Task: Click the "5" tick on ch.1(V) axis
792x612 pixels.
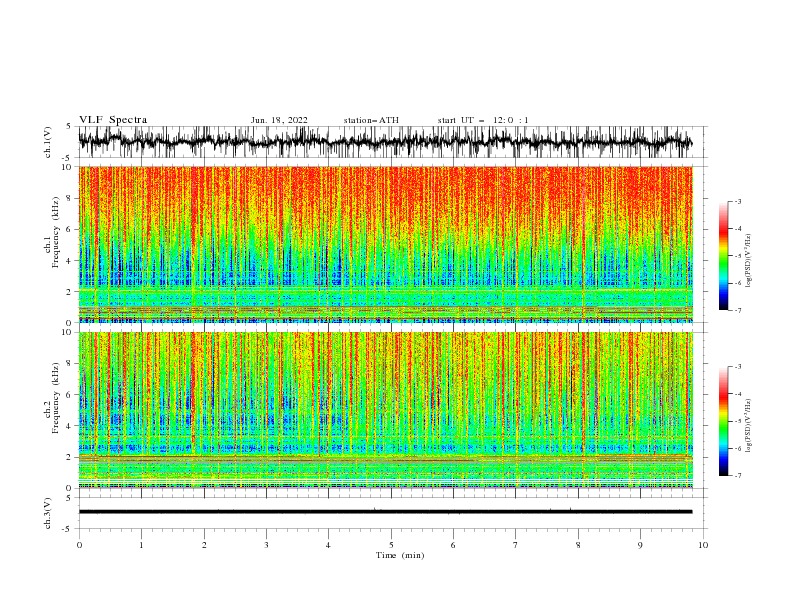Action: pyautogui.click(x=71, y=126)
